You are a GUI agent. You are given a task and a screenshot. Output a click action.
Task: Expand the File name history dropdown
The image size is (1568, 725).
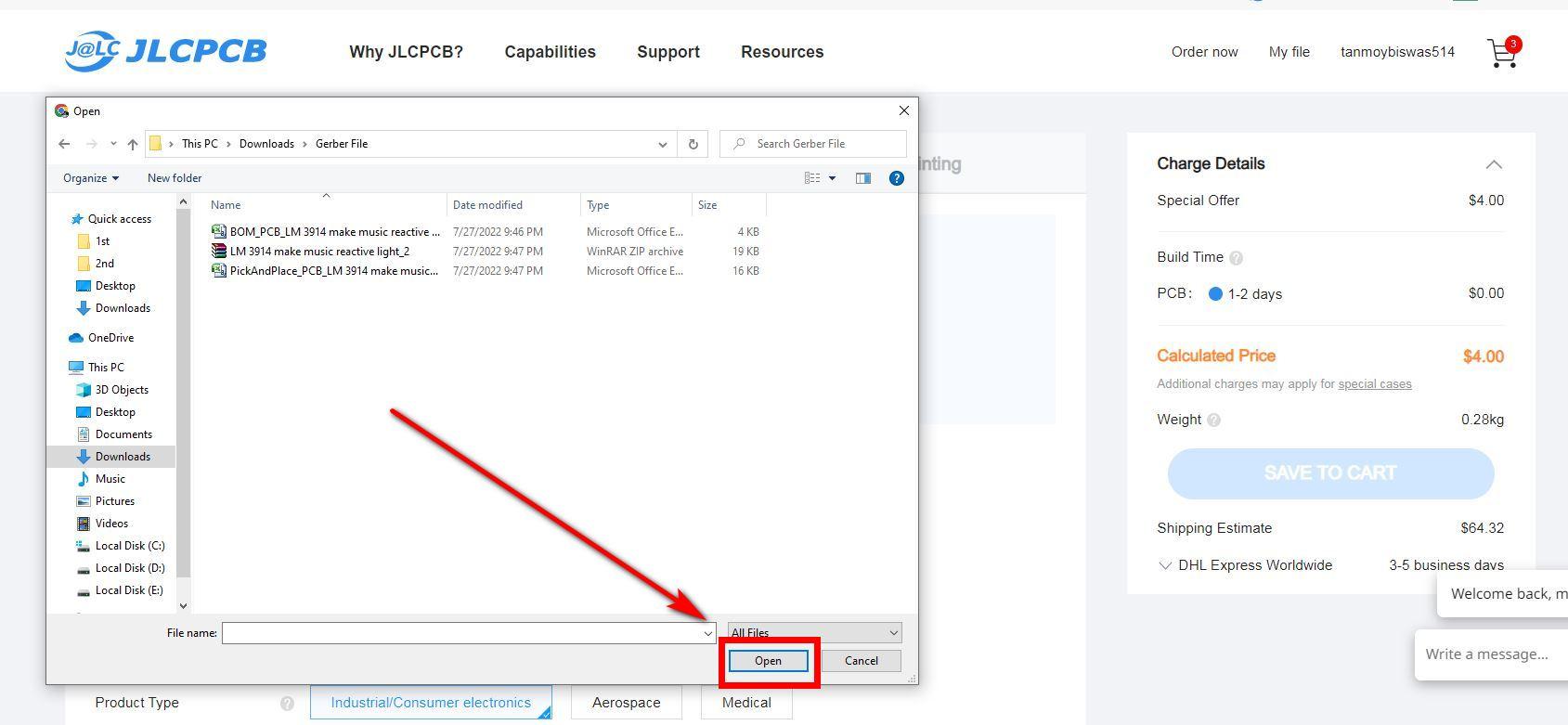pyautogui.click(x=707, y=633)
